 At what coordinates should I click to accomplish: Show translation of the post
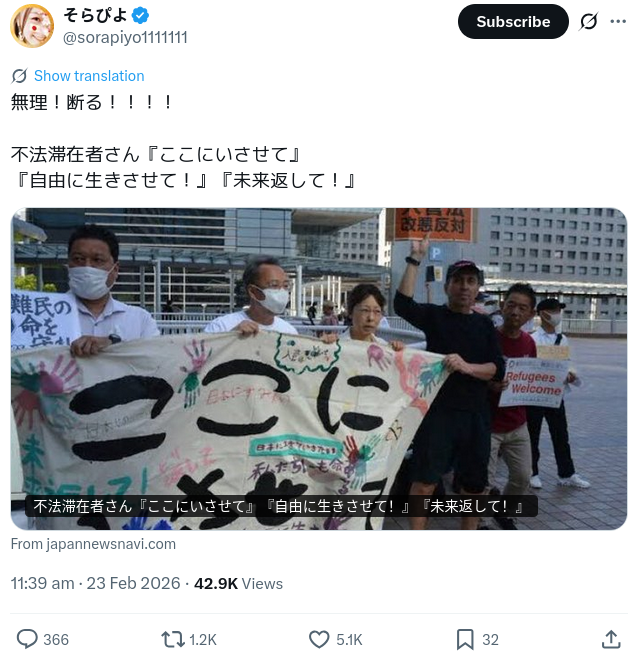(89, 76)
